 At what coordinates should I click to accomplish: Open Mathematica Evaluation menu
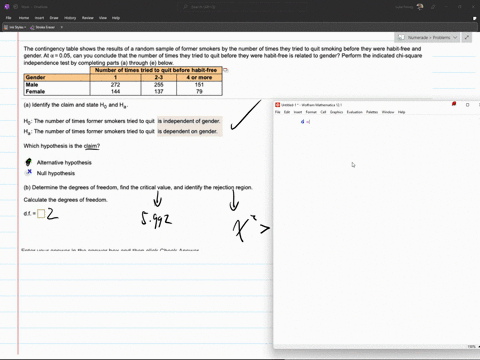coord(354,112)
